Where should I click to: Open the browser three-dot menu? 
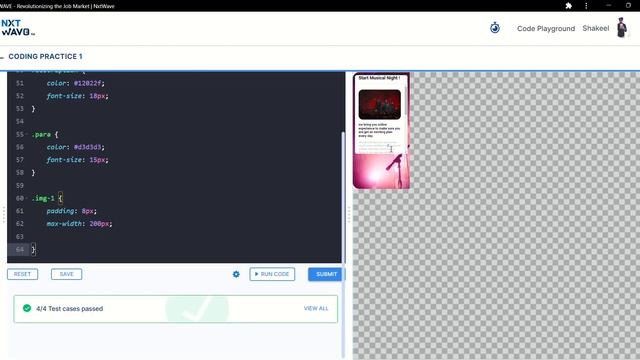click(586, 6)
